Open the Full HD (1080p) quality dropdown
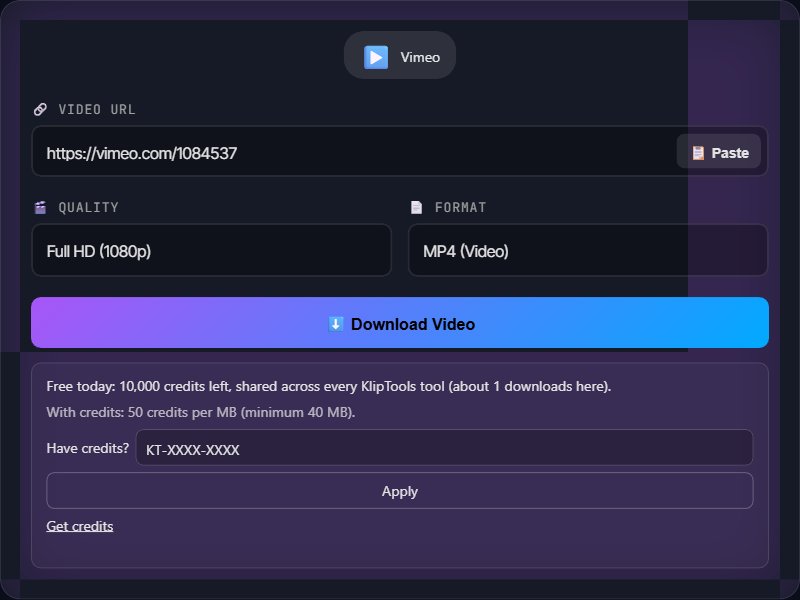This screenshot has height=600, width=800. click(x=212, y=251)
